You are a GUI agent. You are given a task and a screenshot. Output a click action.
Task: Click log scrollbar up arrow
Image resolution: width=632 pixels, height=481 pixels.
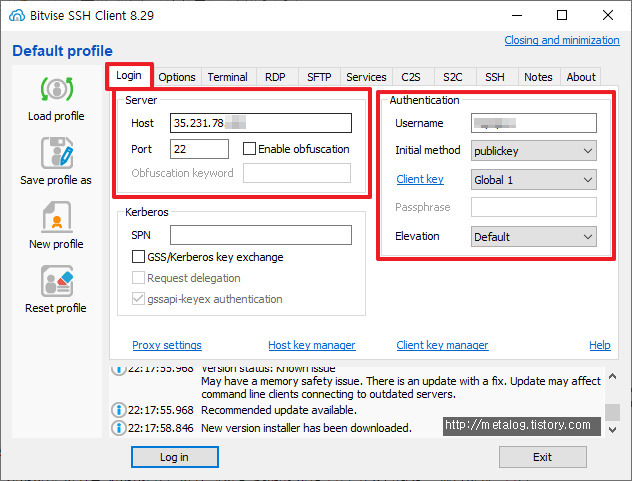coord(613,377)
